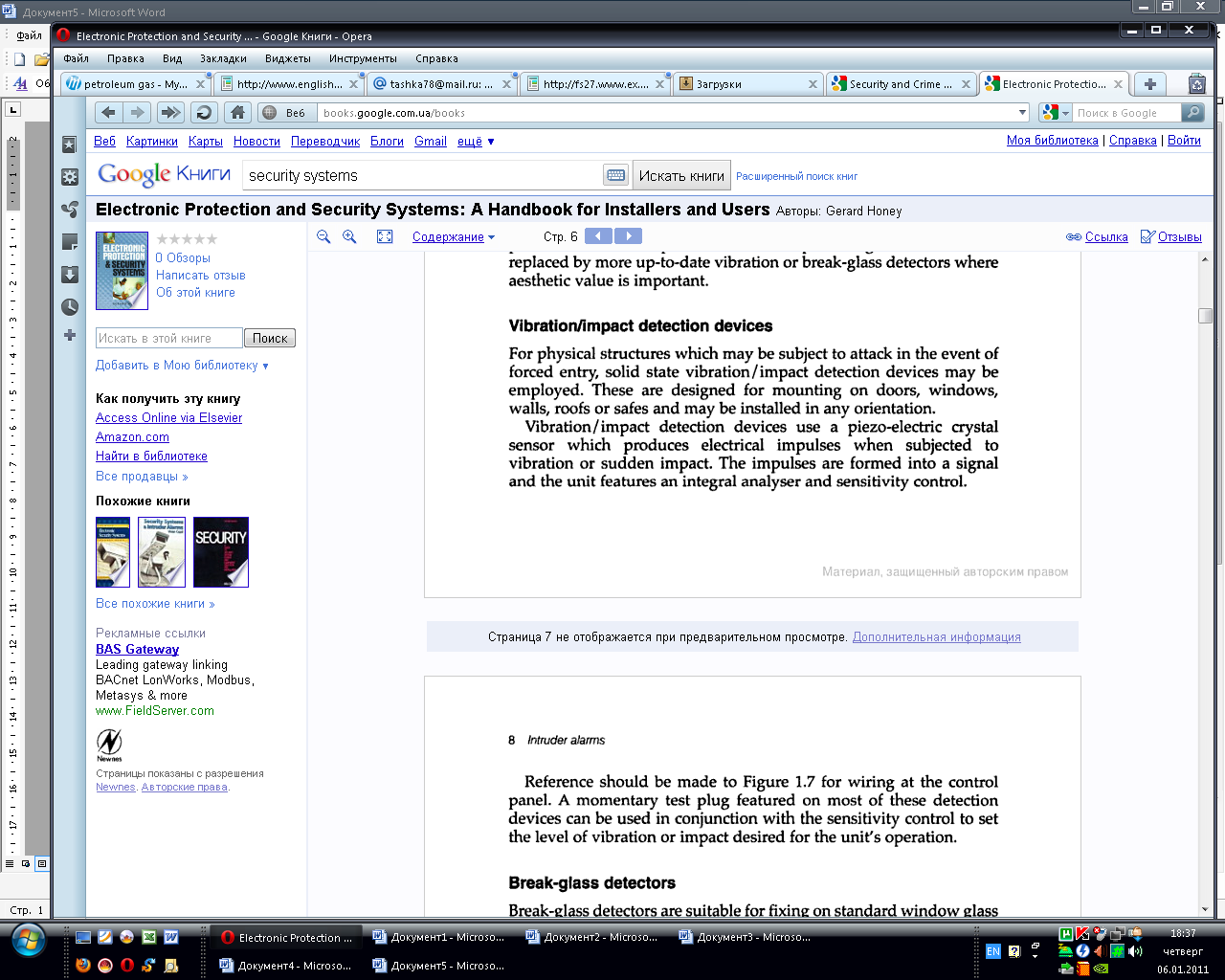Viewport: 1225px width, 980px height.
Task: Open Найти в библиотеке link
Action: pos(151,456)
